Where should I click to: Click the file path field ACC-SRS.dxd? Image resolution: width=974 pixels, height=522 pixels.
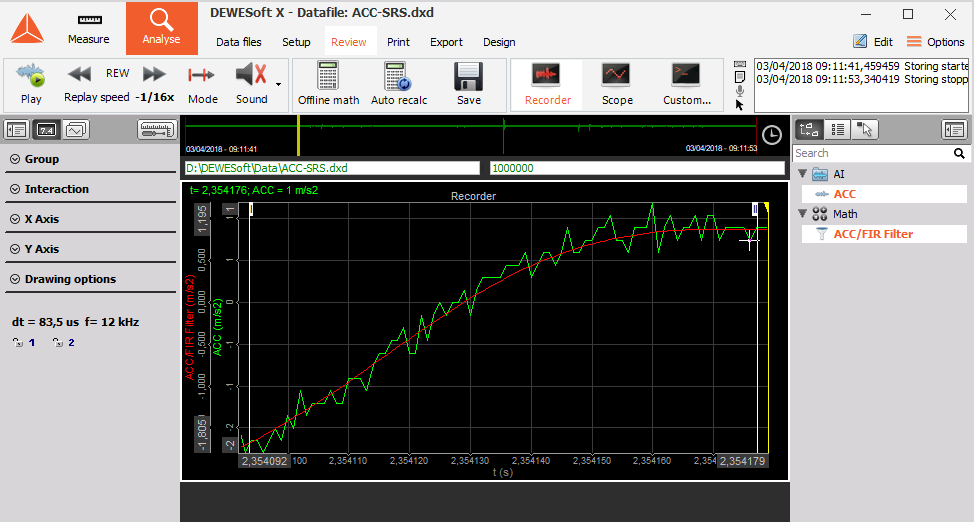(x=332, y=168)
